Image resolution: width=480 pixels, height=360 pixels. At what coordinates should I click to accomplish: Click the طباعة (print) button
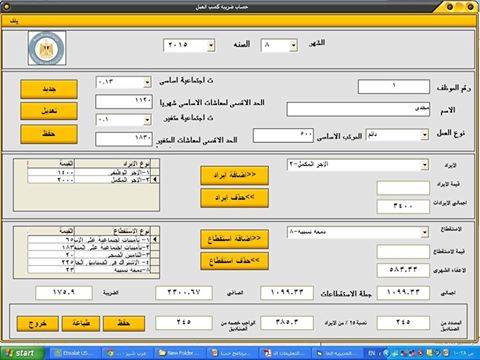click(81, 323)
